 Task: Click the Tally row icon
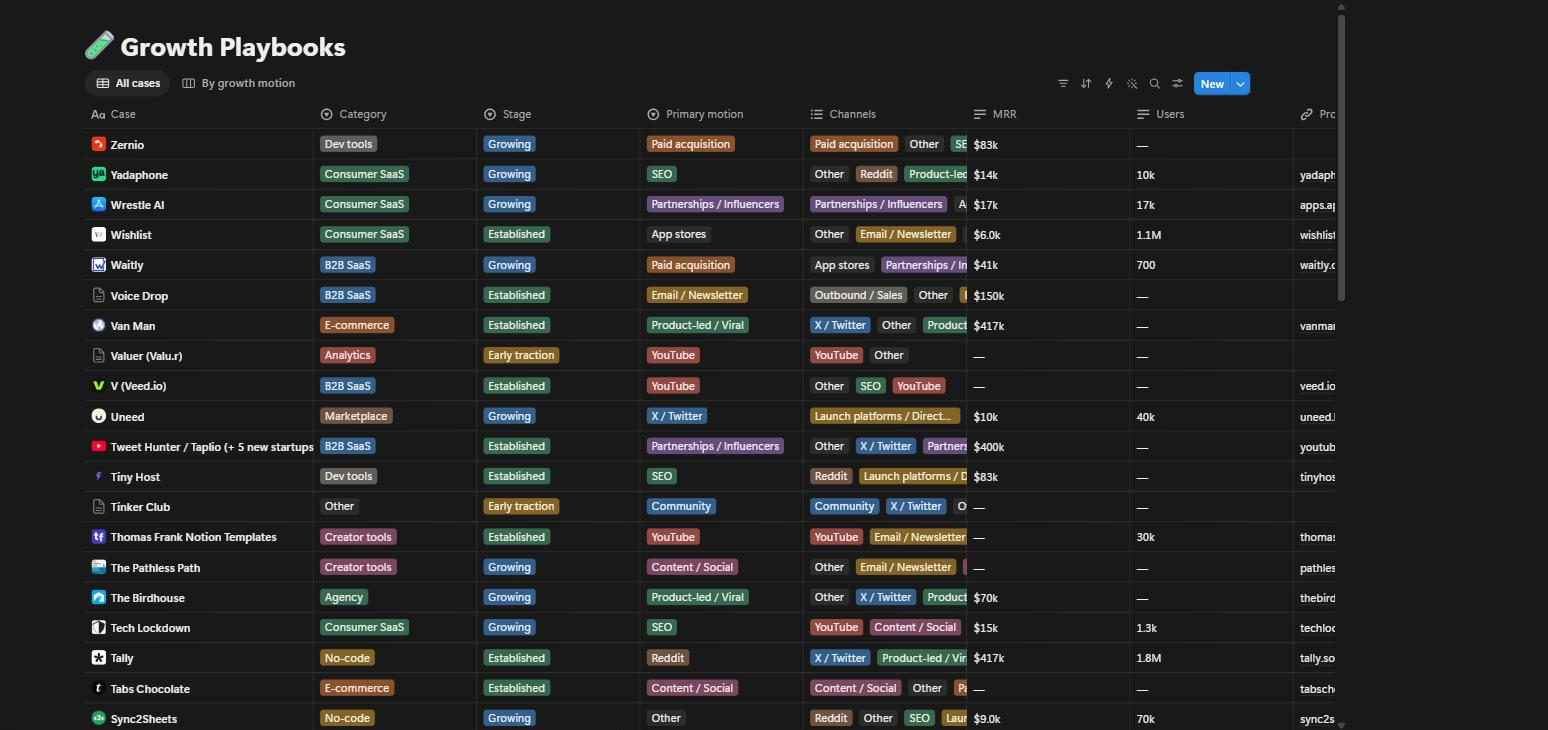[x=98, y=658]
